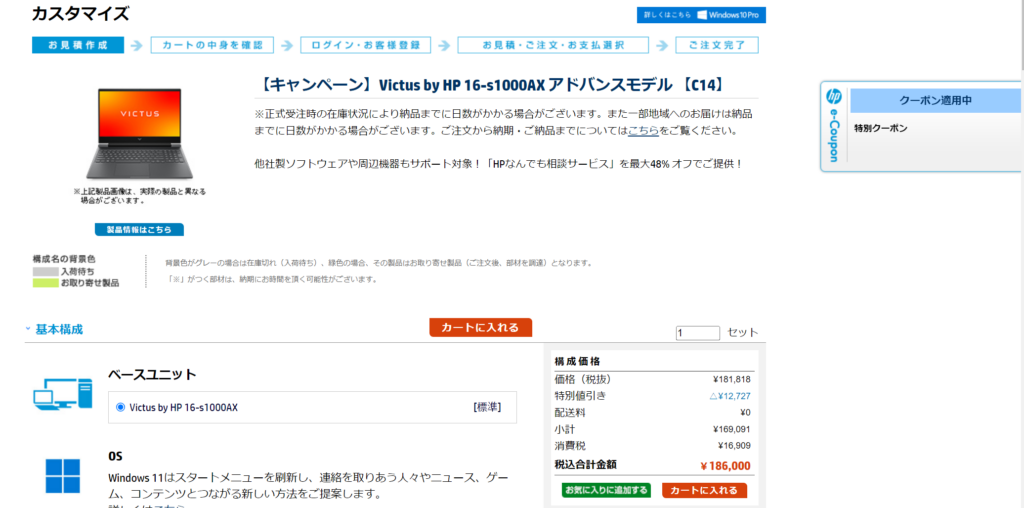
Task: Go to ログイン・お客様登録 step
Action: pyautogui.click(x=365, y=45)
